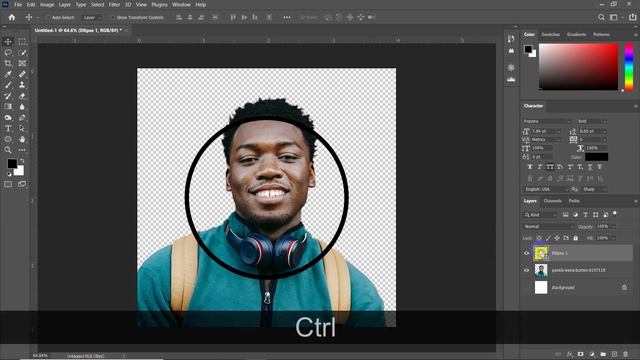Select the Horizontal Type tool
The height and width of the screenshot is (360, 640).
tap(8, 128)
